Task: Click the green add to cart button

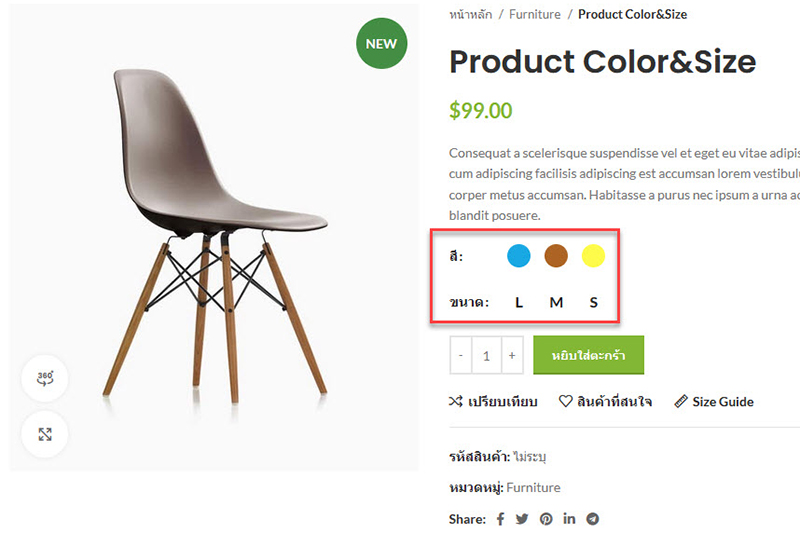Action: [x=588, y=355]
